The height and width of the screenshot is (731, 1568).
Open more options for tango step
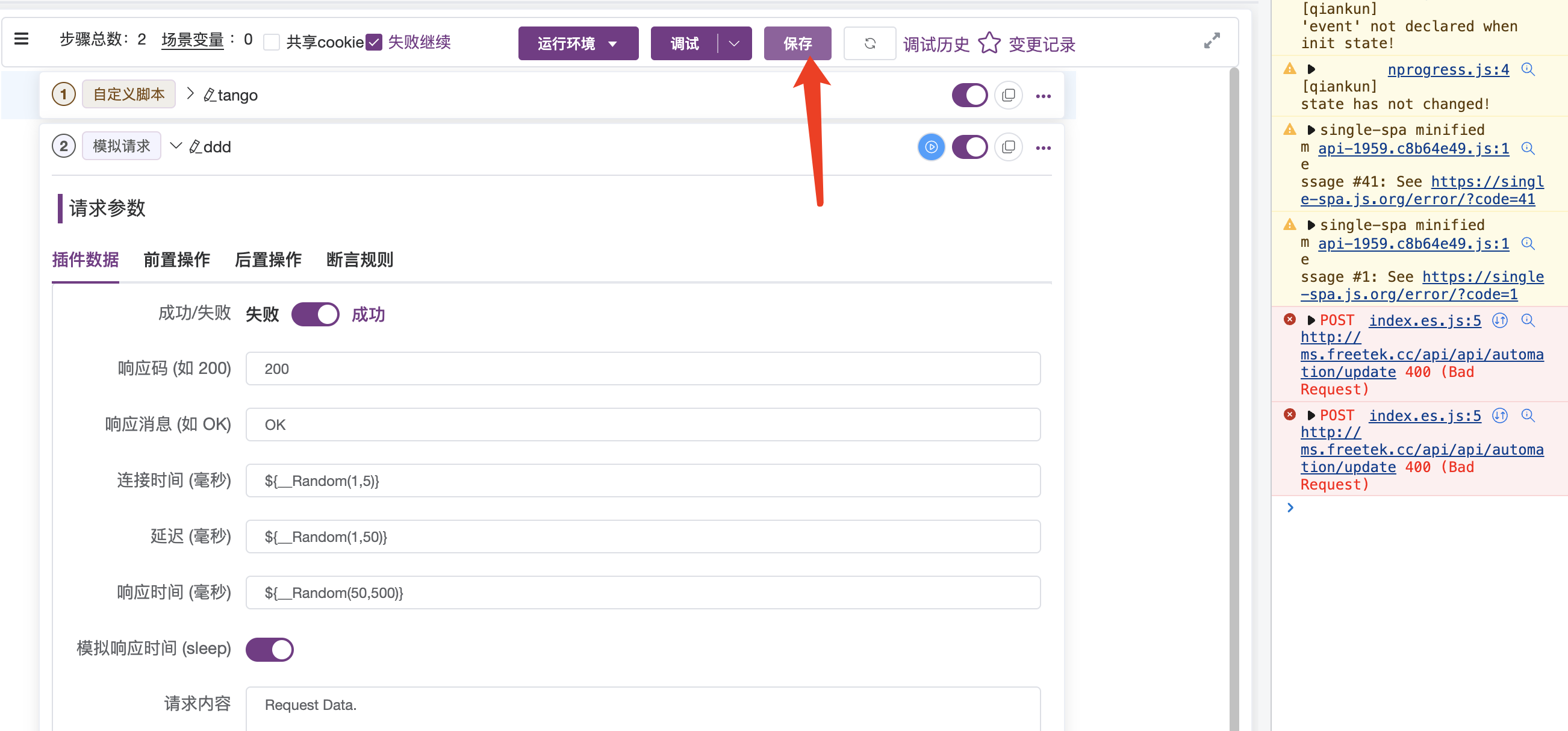[x=1044, y=96]
